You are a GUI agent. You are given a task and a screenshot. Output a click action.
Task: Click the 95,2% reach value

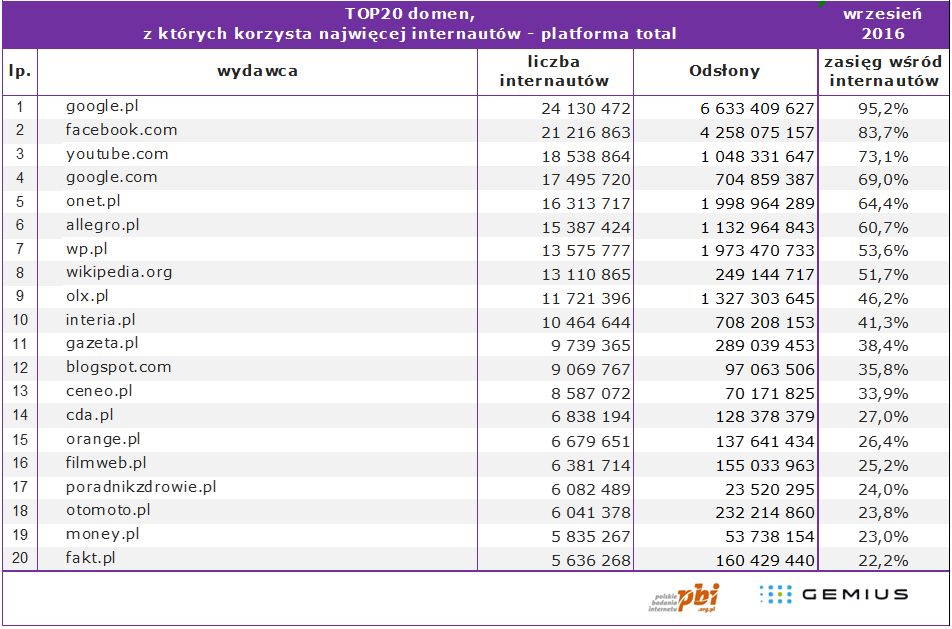pyautogui.click(x=883, y=109)
